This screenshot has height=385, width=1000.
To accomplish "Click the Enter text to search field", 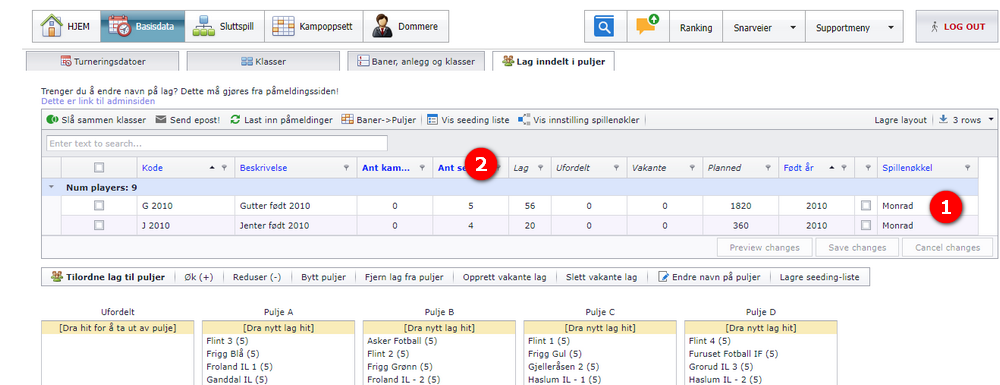I will tap(217, 143).
